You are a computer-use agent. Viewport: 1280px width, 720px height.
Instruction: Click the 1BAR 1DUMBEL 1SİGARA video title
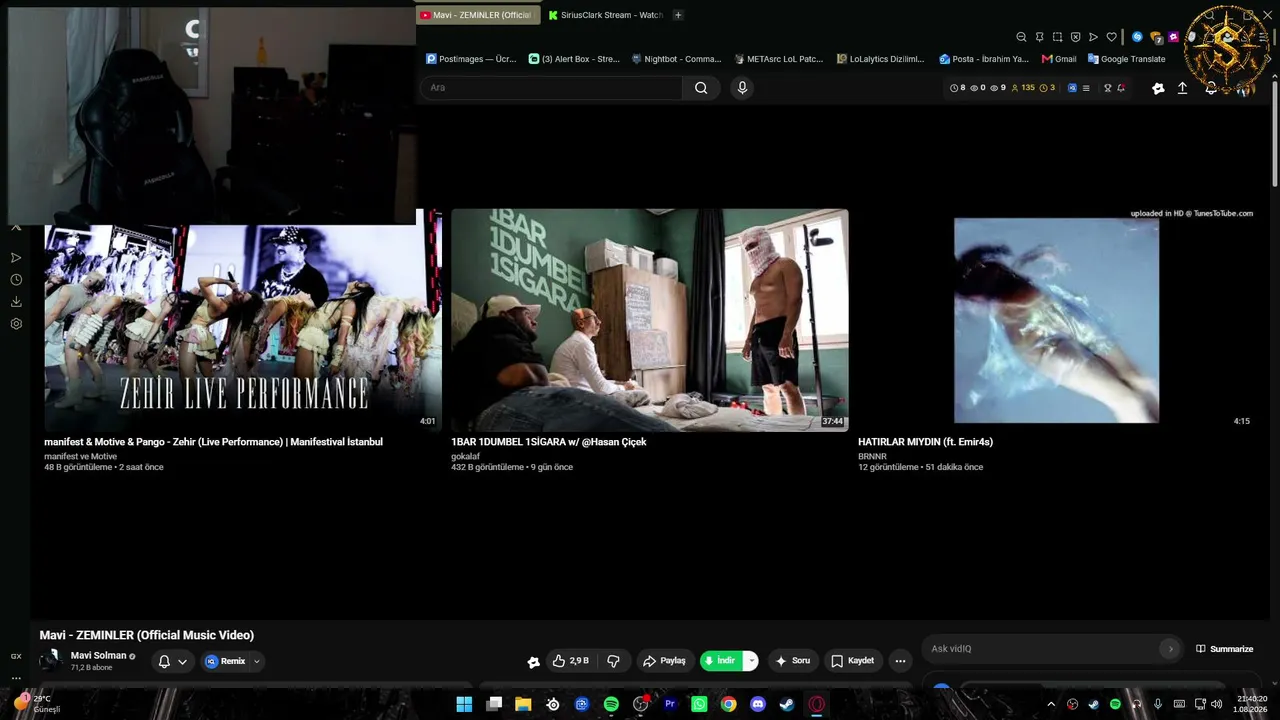[549, 442]
